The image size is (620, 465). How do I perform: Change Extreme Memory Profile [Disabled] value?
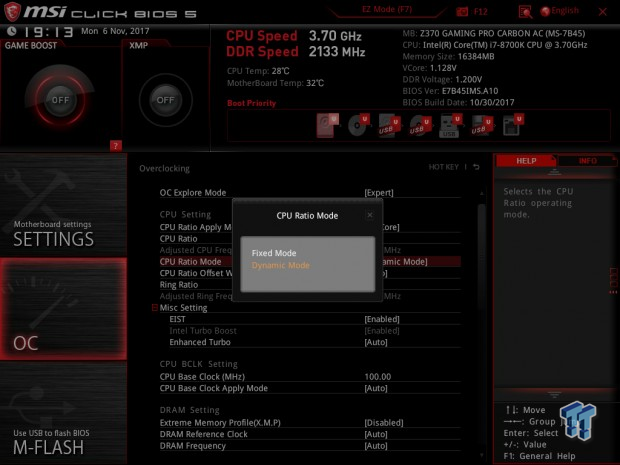click(384, 423)
